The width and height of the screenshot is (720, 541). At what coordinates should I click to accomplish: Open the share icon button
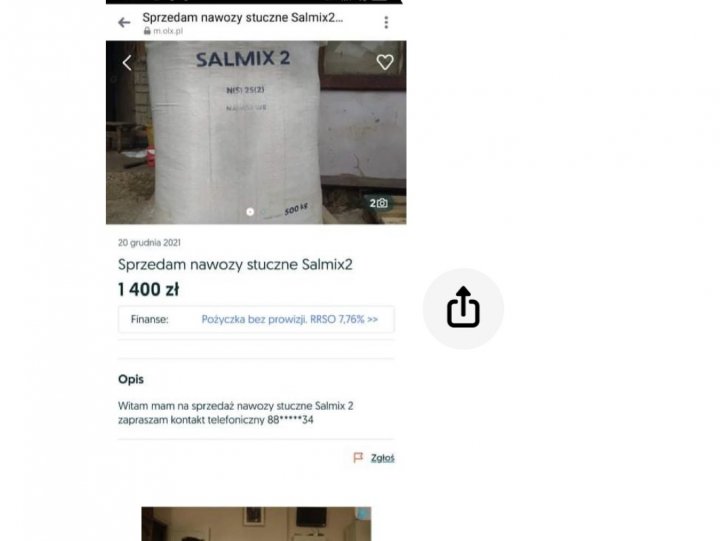pyautogui.click(x=463, y=308)
